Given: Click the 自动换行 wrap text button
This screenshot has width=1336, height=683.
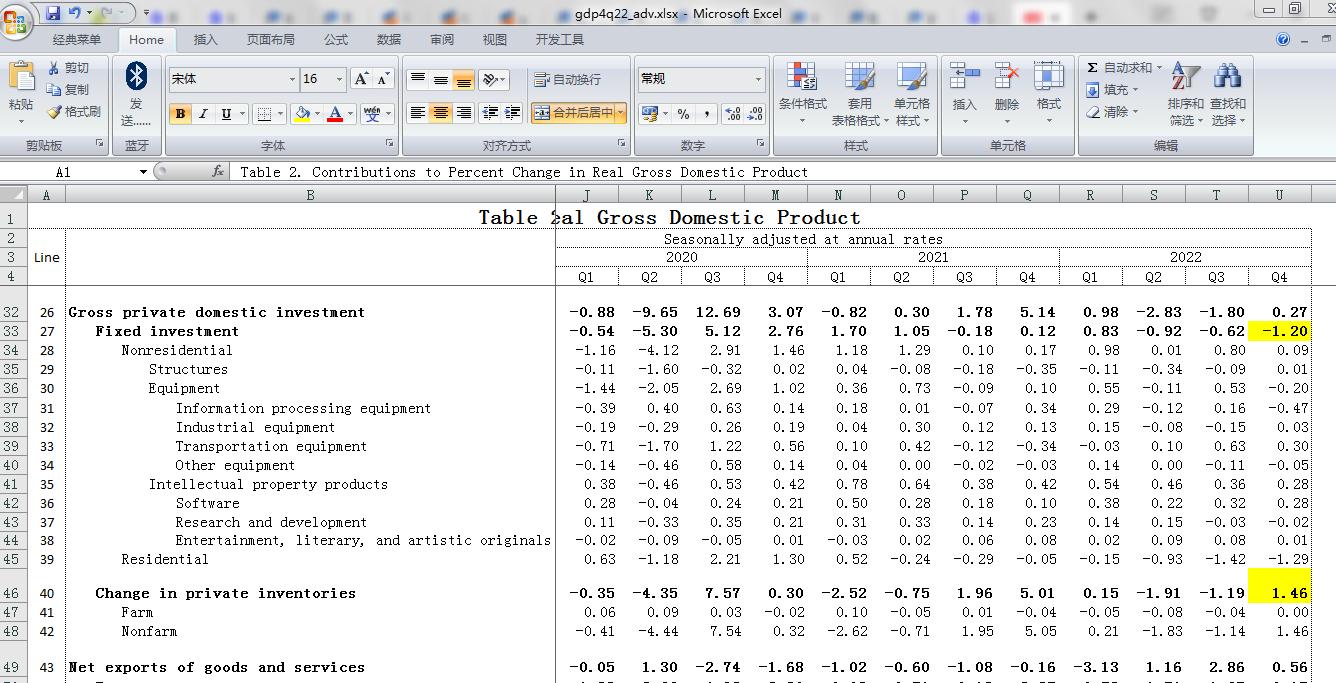Looking at the screenshot, I should coord(567,80).
